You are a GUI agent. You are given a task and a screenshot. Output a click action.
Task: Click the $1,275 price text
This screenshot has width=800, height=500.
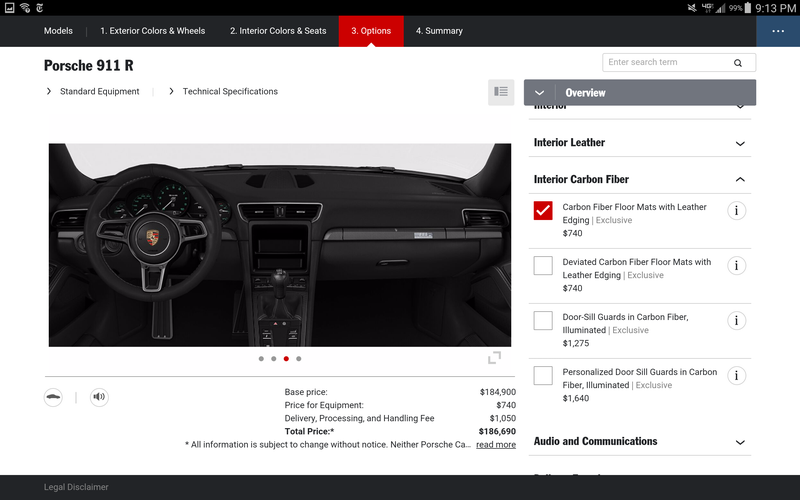point(576,343)
